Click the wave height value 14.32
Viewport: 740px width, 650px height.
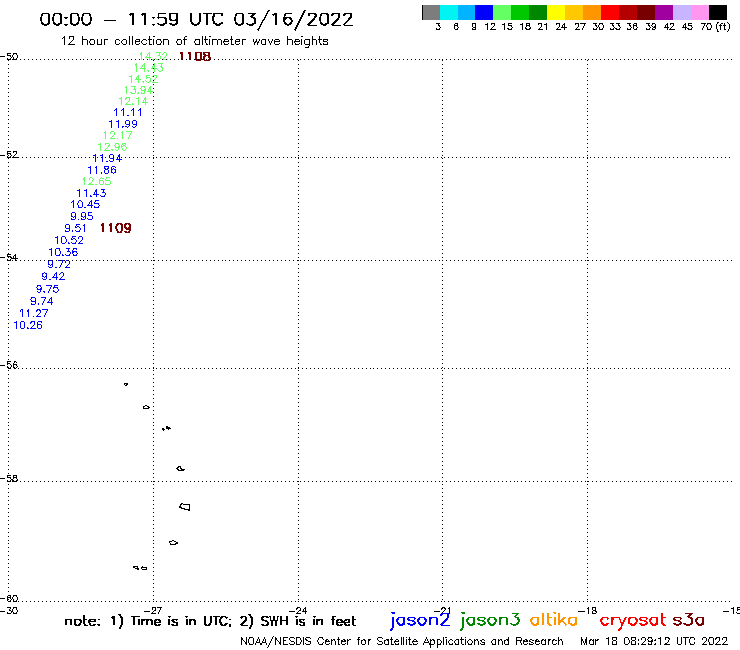click(153, 56)
